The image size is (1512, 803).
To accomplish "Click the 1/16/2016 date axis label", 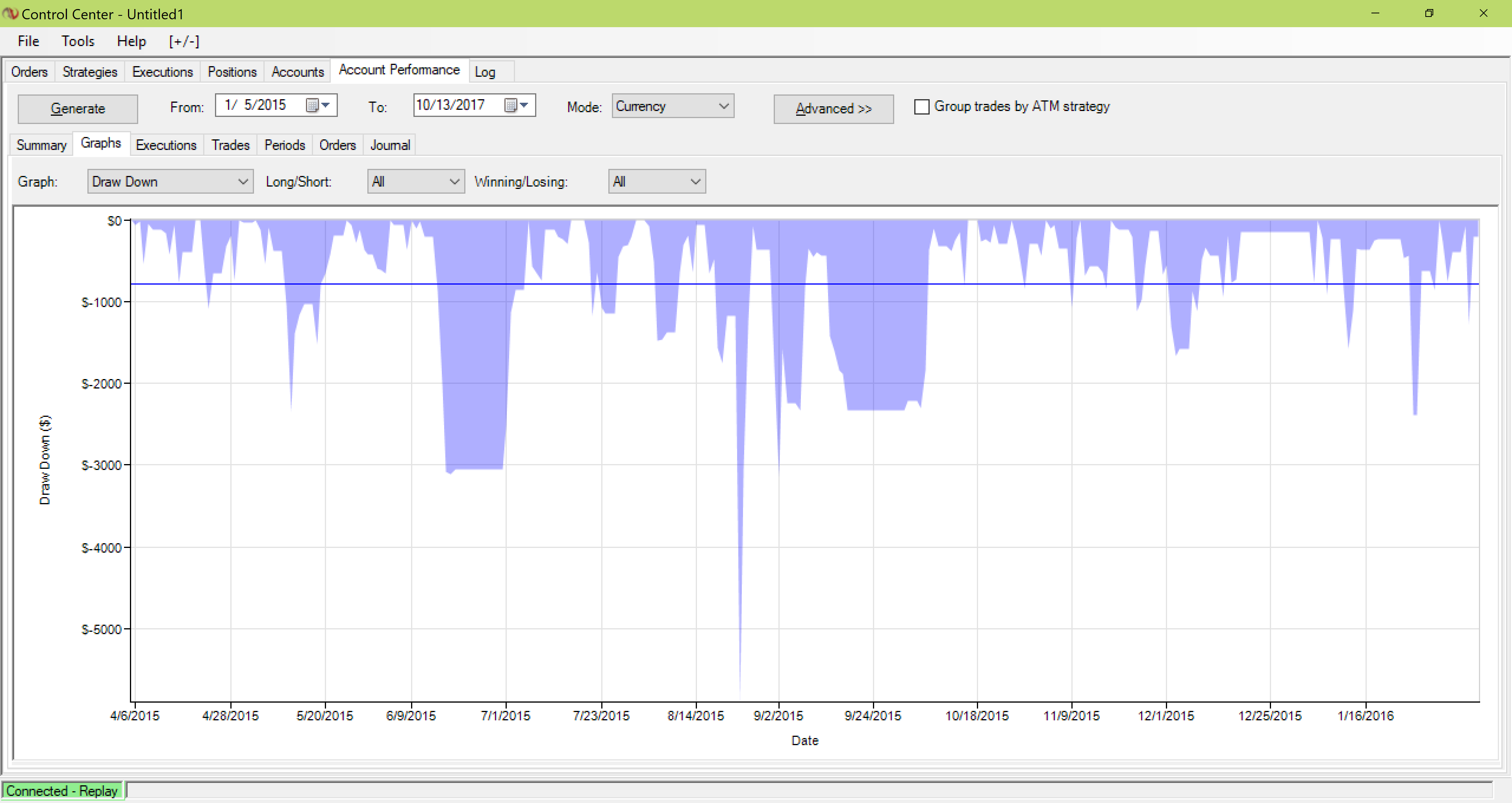I will coord(1365,716).
